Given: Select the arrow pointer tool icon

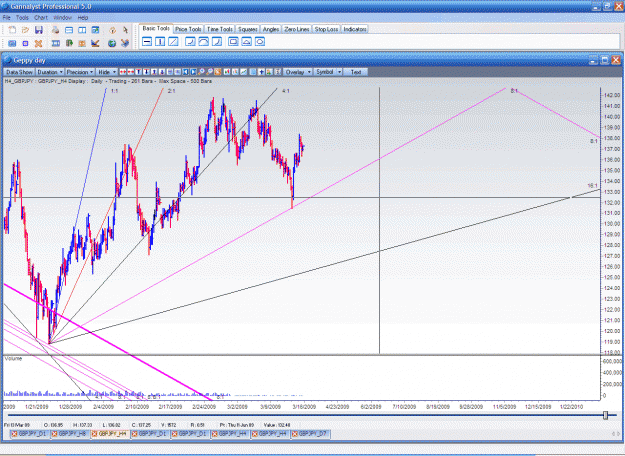Looking at the screenshot, I should (125, 30).
